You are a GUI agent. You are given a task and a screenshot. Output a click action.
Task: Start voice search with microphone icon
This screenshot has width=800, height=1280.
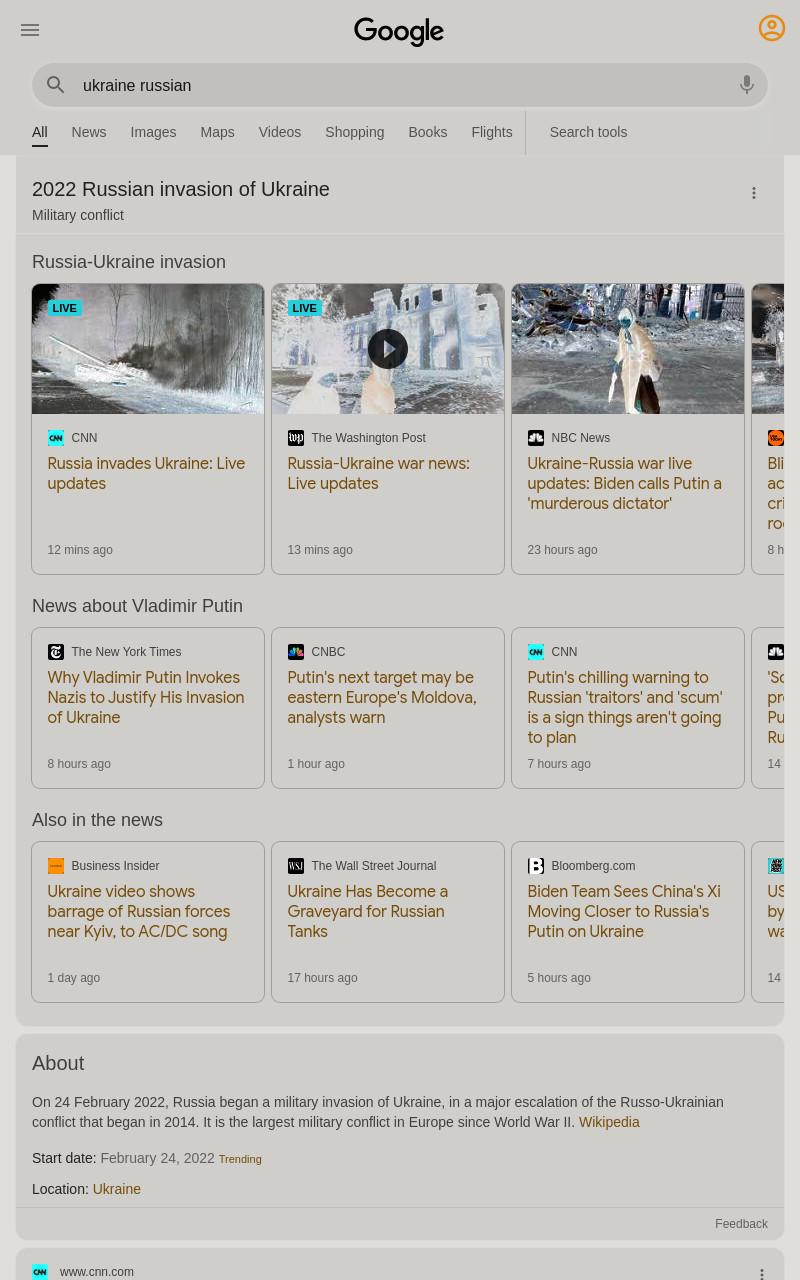click(x=747, y=86)
